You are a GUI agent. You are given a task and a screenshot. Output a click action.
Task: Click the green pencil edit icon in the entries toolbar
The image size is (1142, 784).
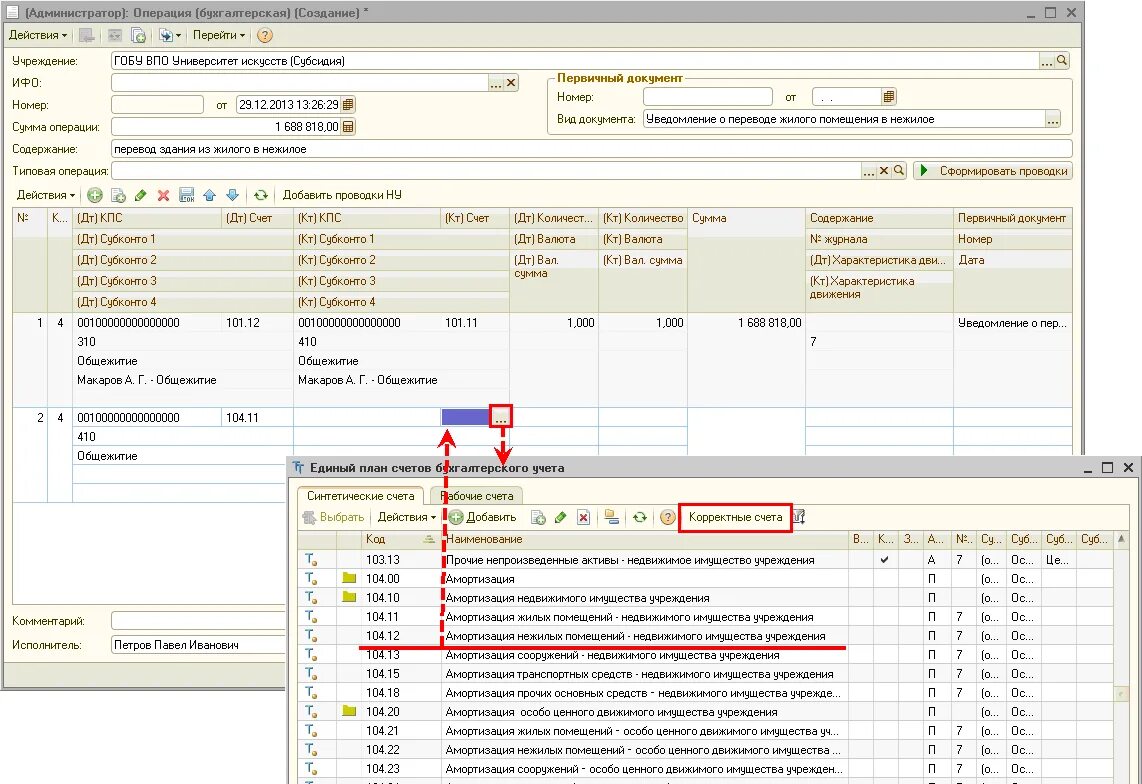click(141, 195)
